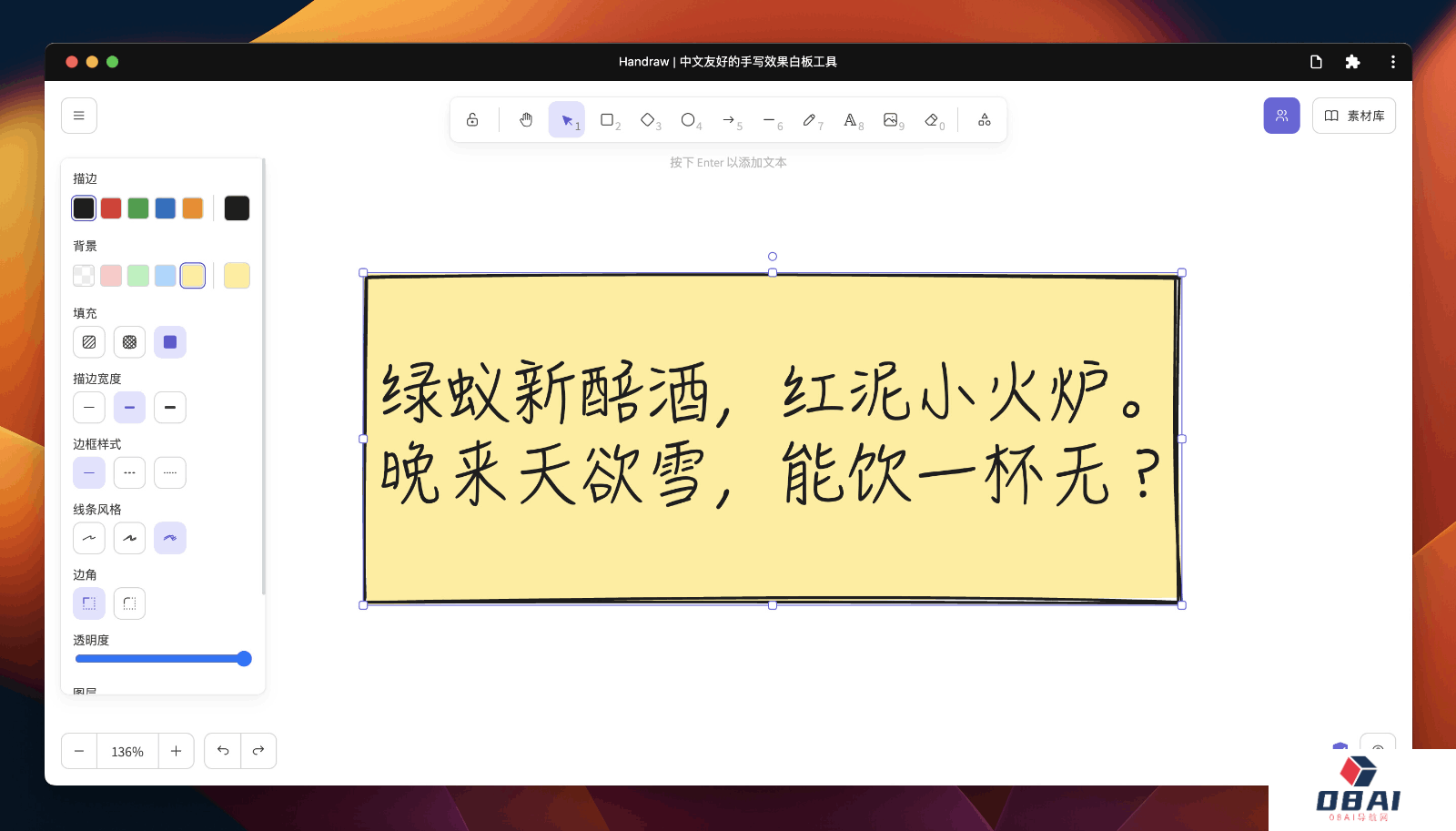Select the Arrow tool
1456x831 pixels.
[729, 120]
